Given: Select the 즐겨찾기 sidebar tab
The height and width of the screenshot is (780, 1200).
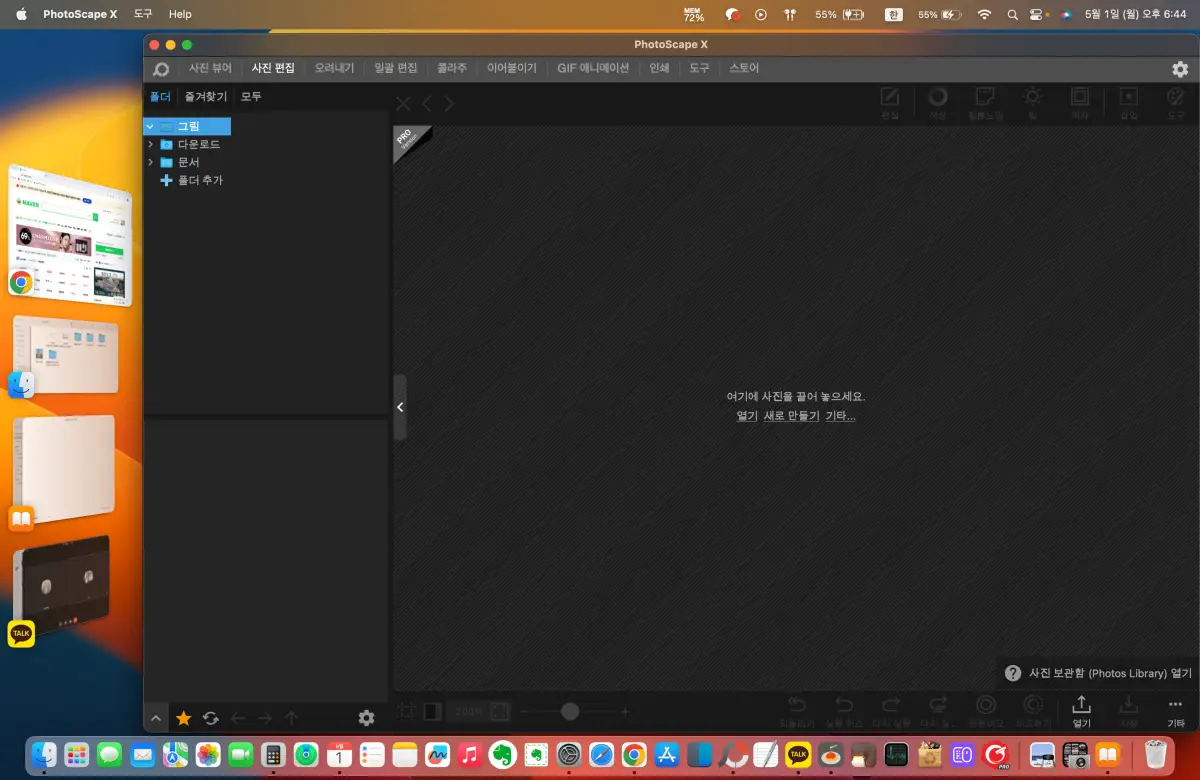Looking at the screenshot, I should pos(206,97).
